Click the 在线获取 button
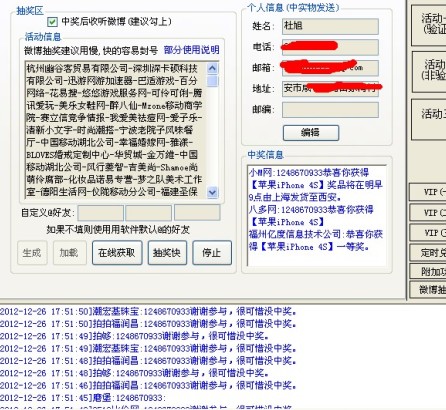Screen dimensions: 446x410 [117, 253]
